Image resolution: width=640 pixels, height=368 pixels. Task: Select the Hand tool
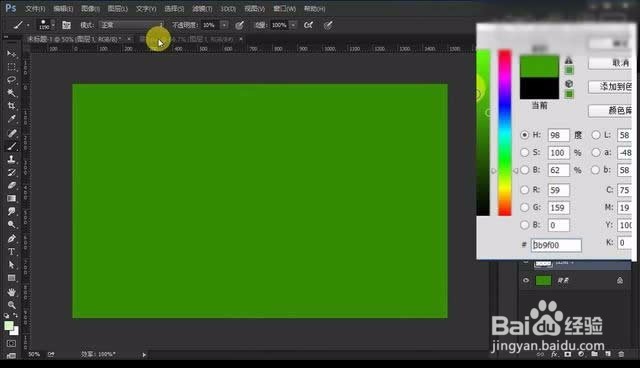point(11,292)
